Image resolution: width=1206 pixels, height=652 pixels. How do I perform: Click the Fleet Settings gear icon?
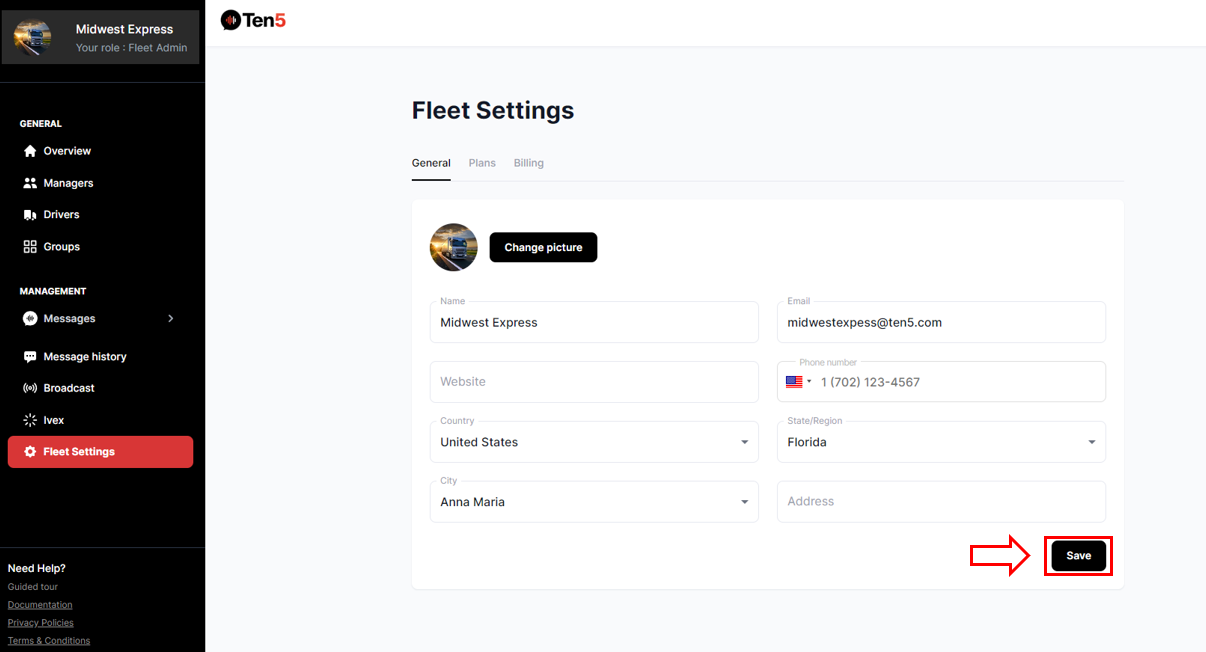30,452
